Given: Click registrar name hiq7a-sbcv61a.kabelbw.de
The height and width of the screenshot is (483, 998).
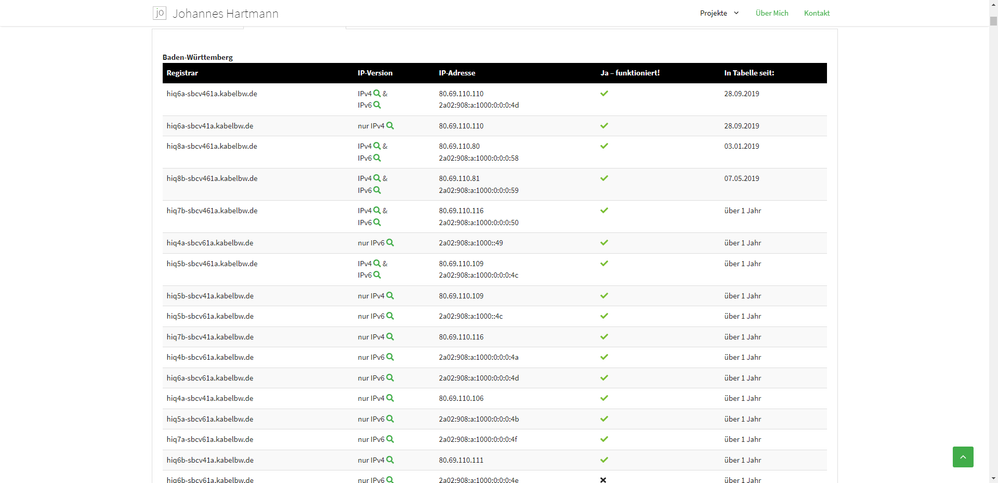Looking at the screenshot, I should pos(210,439).
